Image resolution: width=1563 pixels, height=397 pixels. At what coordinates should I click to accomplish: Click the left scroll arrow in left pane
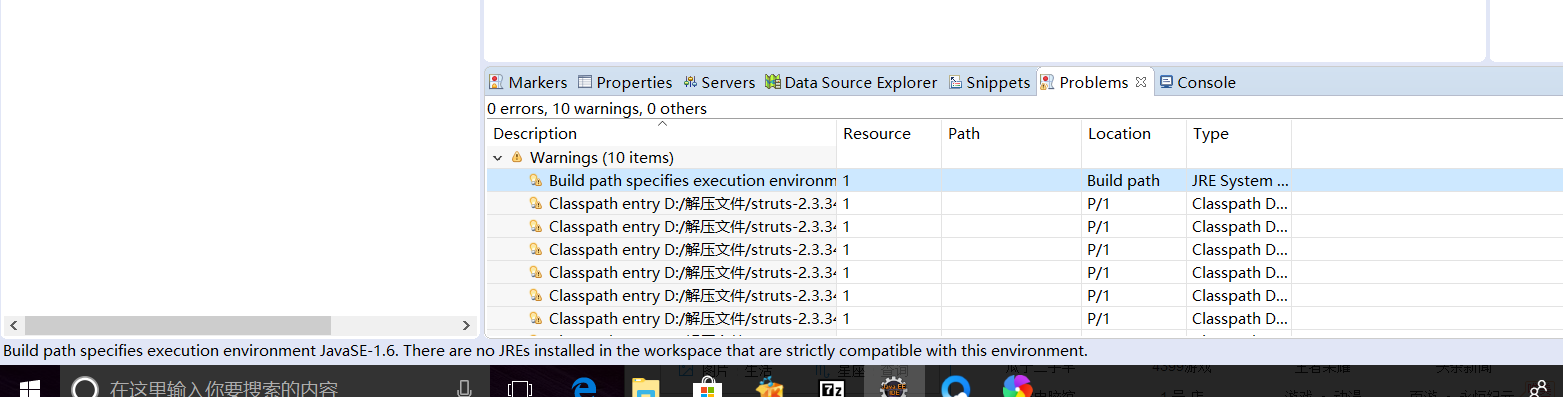pyautogui.click(x=13, y=326)
